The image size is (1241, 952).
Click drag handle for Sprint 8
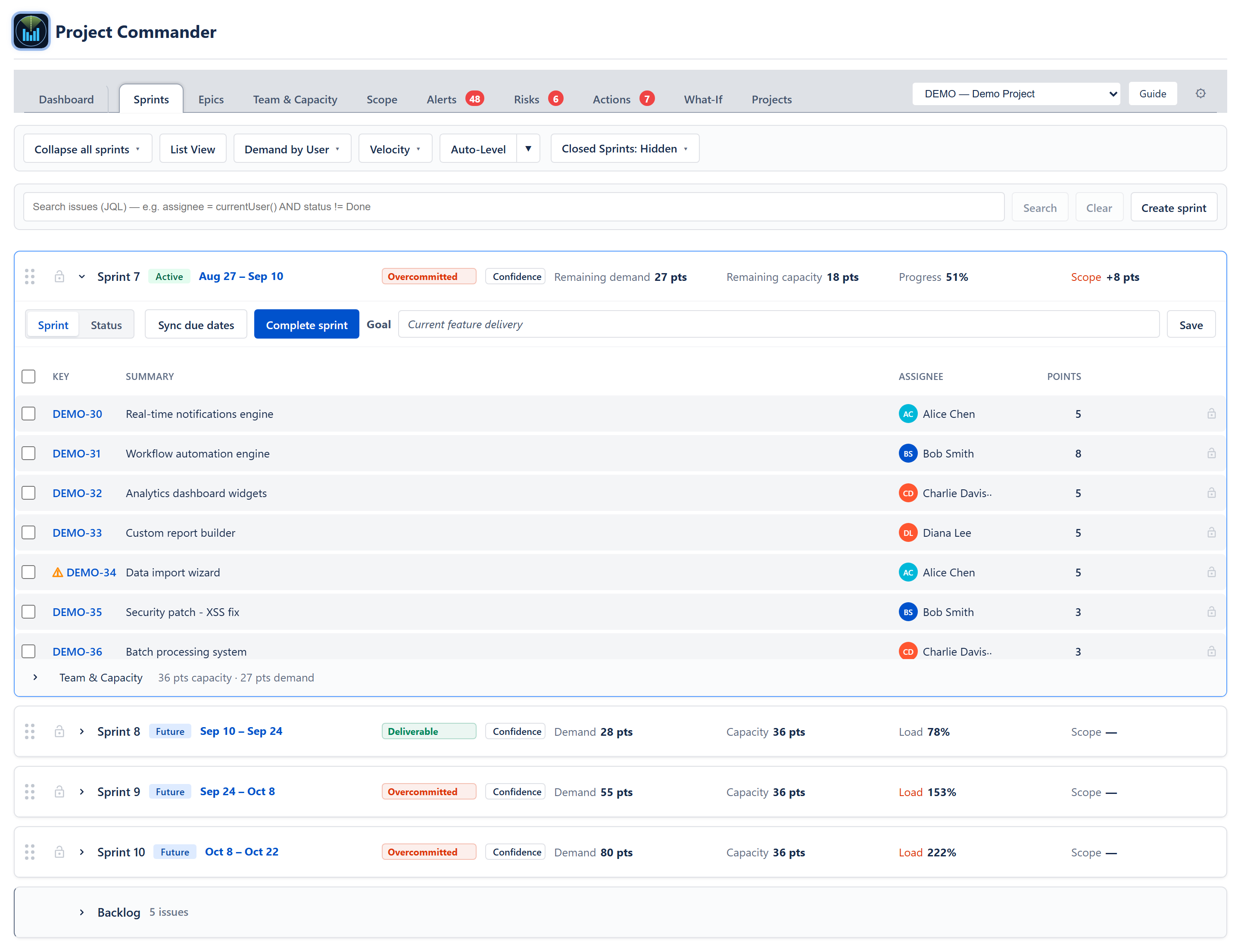click(30, 731)
